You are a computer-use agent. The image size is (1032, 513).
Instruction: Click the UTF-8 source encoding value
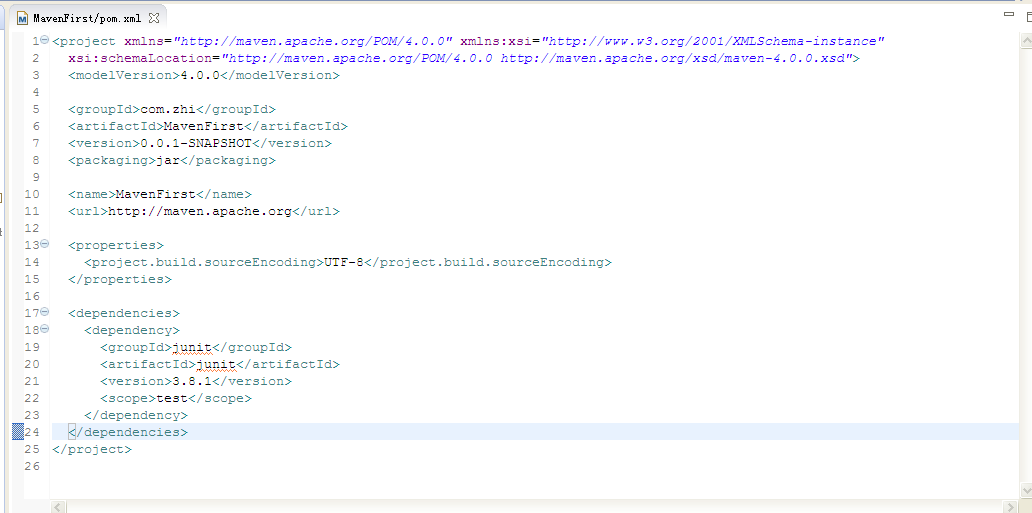tap(344, 262)
